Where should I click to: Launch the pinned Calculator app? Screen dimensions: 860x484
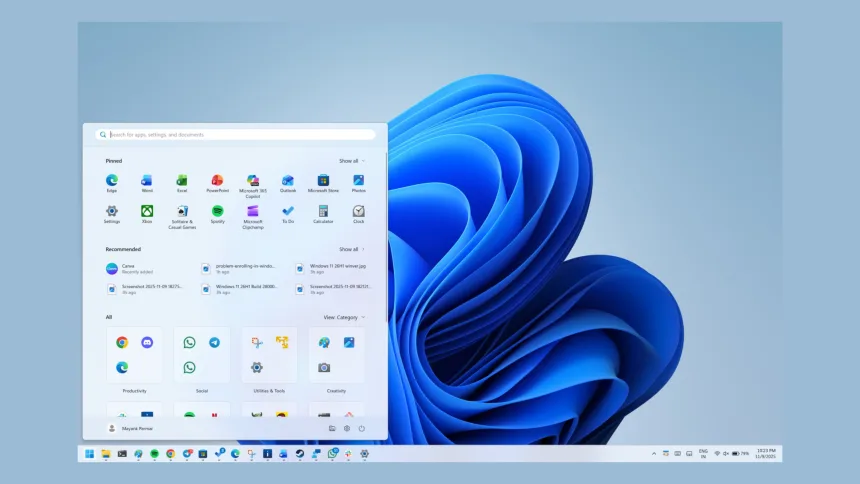pos(323,214)
